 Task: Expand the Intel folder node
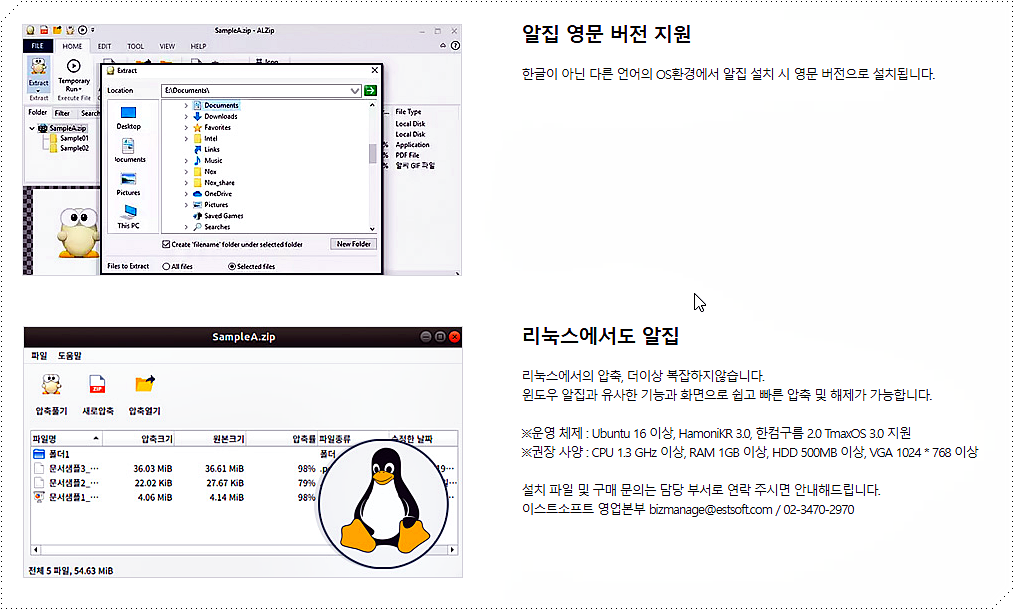pyautogui.click(x=186, y=138)
